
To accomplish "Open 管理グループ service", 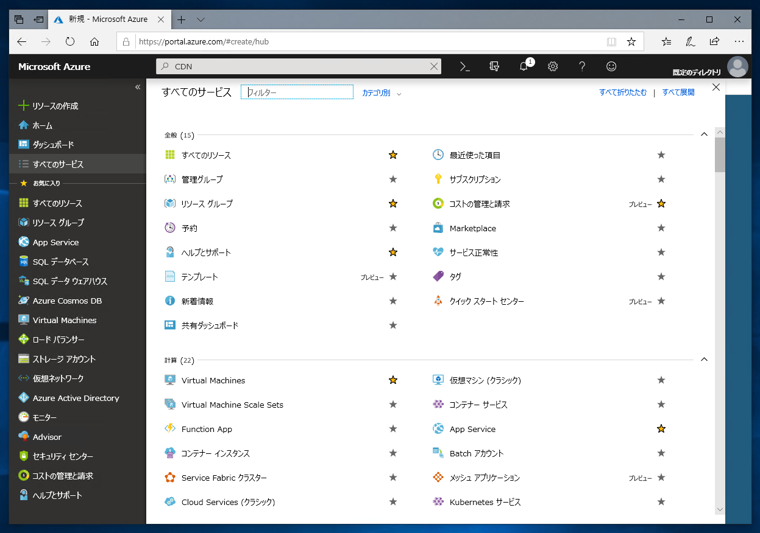I will [x=202, y=179].
